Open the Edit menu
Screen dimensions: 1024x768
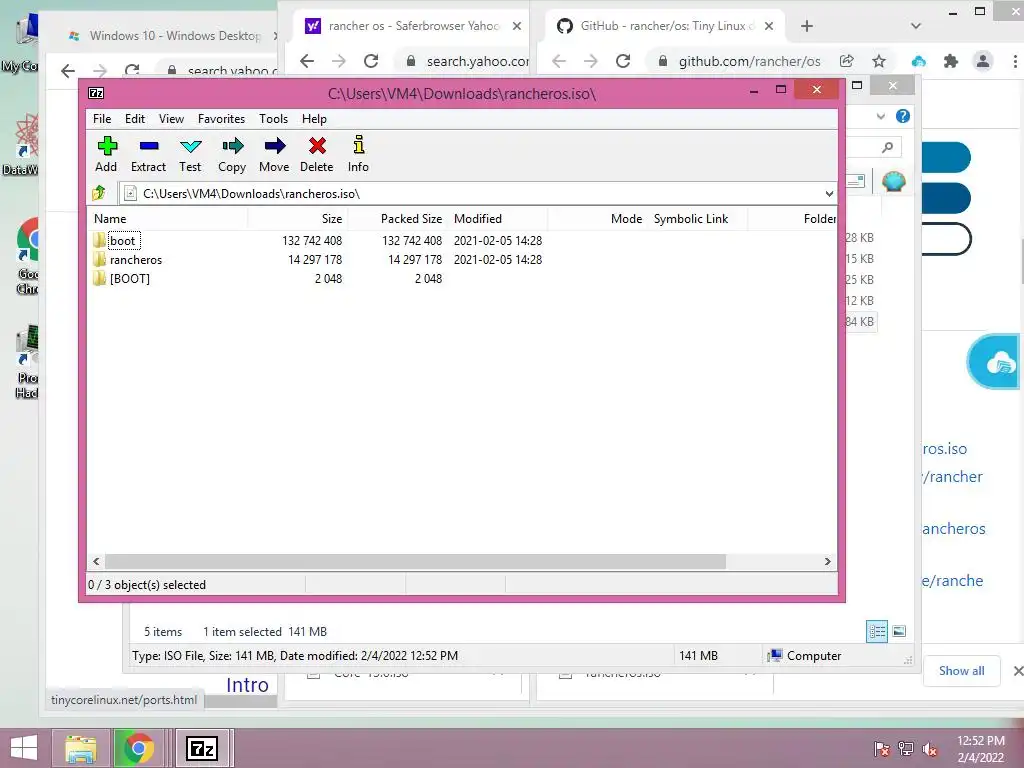point(135,119)
